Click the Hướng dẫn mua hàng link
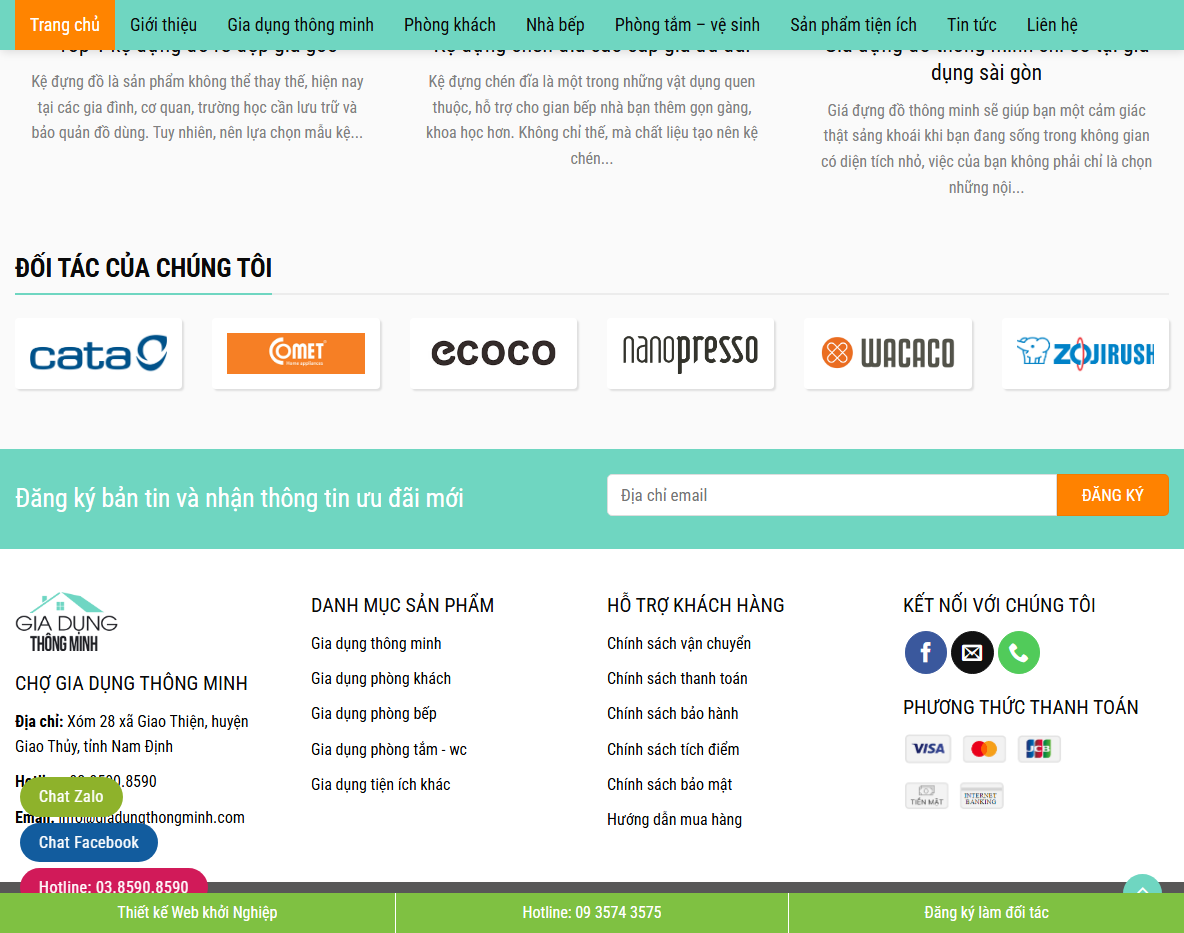Screen dimensions: 1184x933 pyautogui.click(x=674, y=819)
